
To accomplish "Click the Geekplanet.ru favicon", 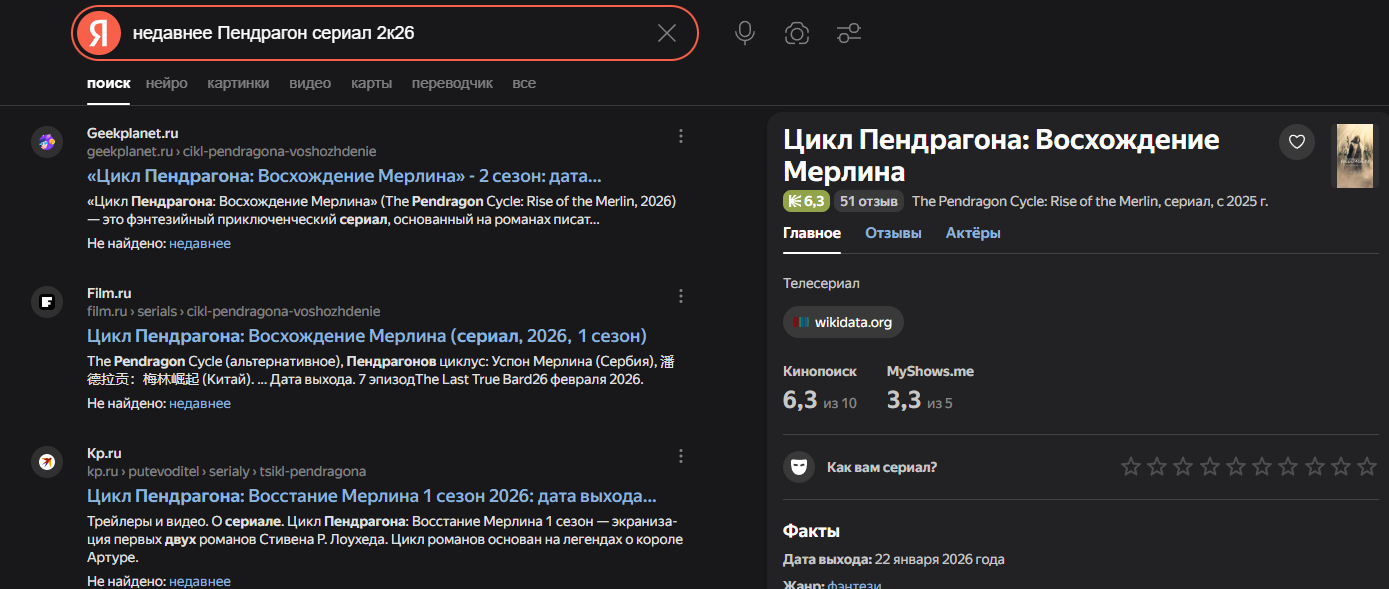I will 47,142.
